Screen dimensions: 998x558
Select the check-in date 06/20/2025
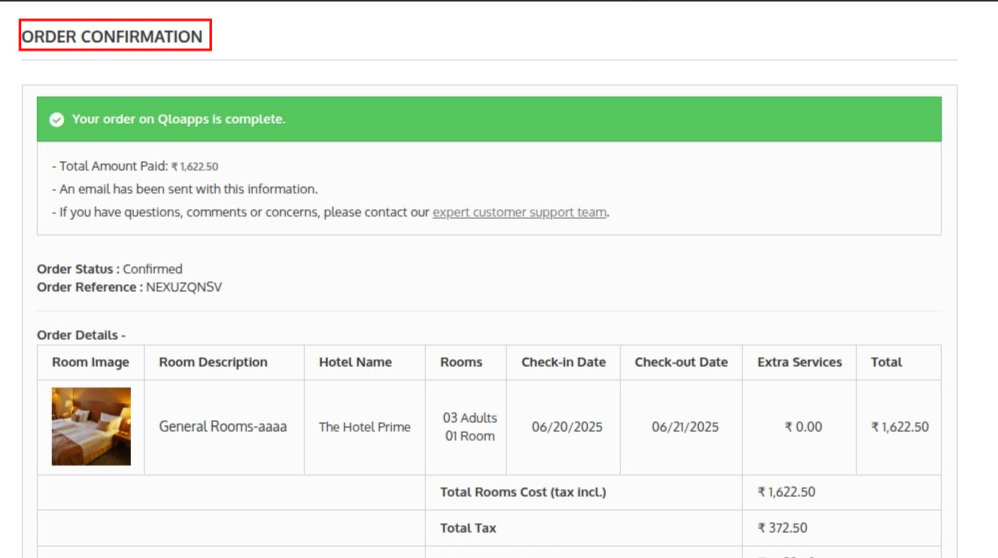567,428
